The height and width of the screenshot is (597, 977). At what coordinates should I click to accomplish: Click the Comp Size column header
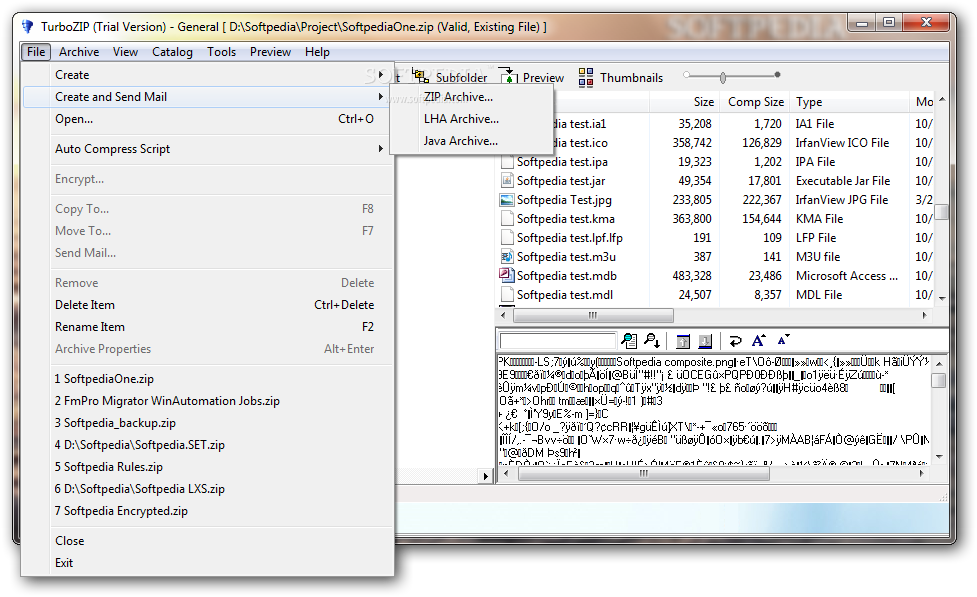pos(756,102)
